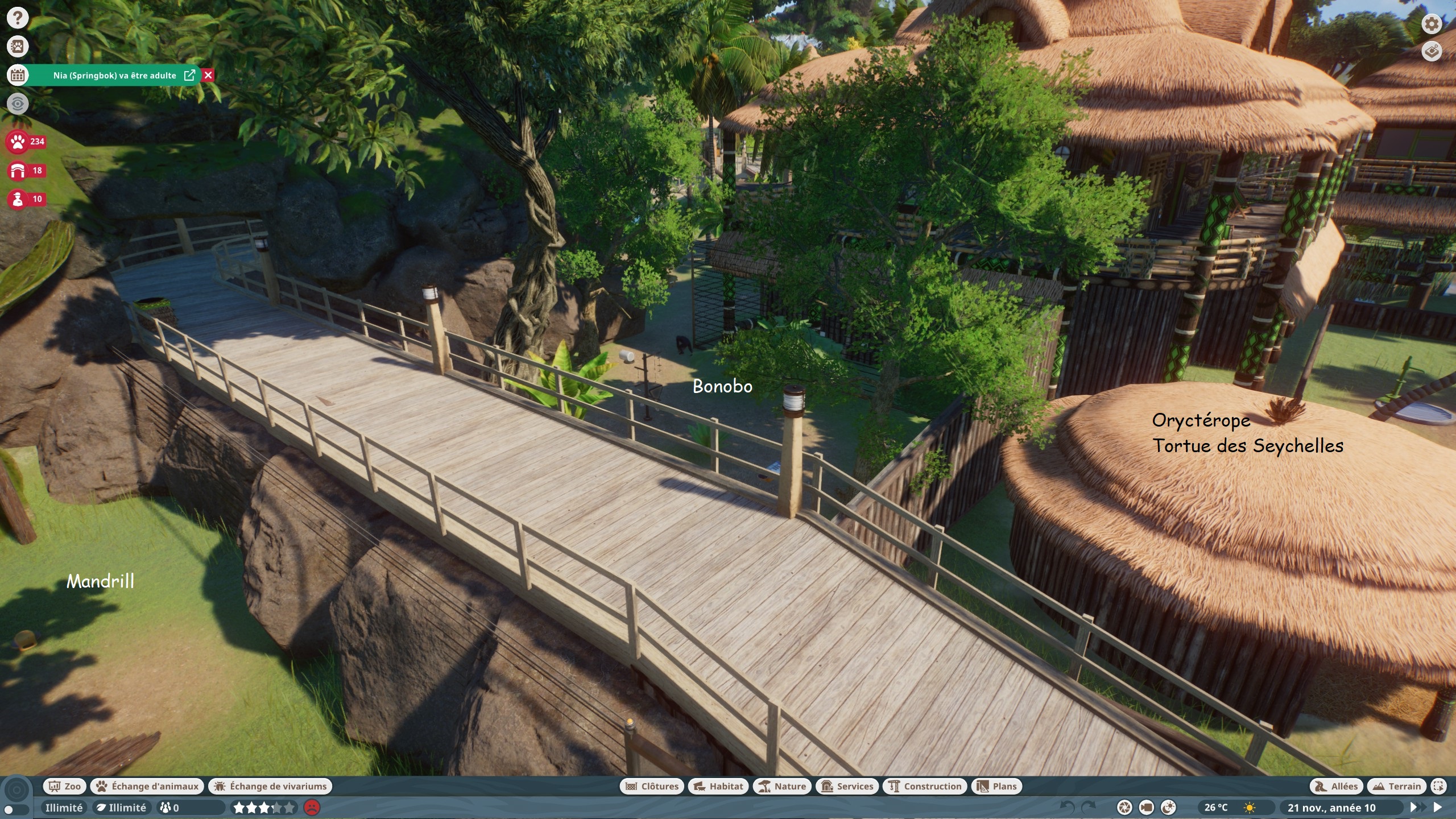This screenshot has width=1456, height=819.
Task: Open the help question mark icon
Action: 18,18
